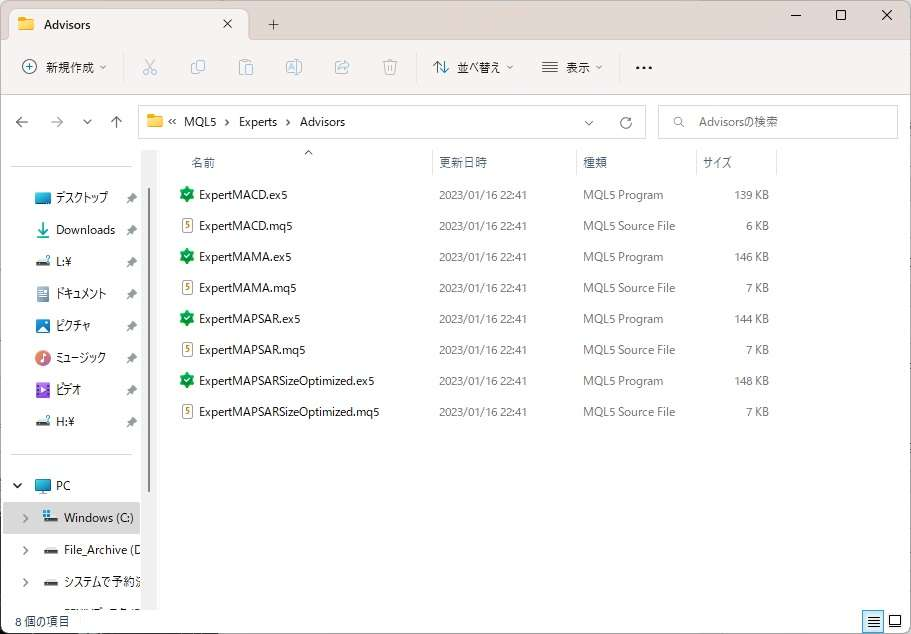Unpin Downloads from quick access
The image size is (911, 634).
[x=131, y=230]
